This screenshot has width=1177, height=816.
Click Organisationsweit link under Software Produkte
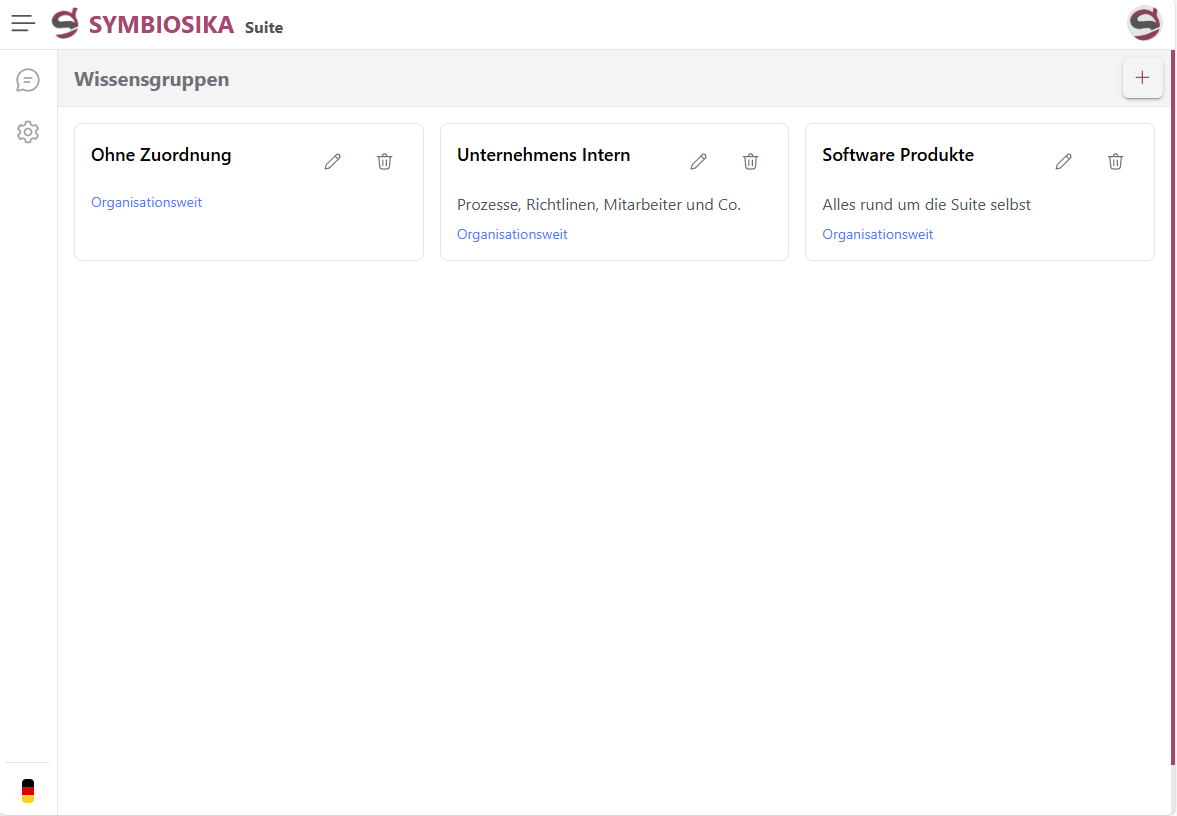coord(877,234)
